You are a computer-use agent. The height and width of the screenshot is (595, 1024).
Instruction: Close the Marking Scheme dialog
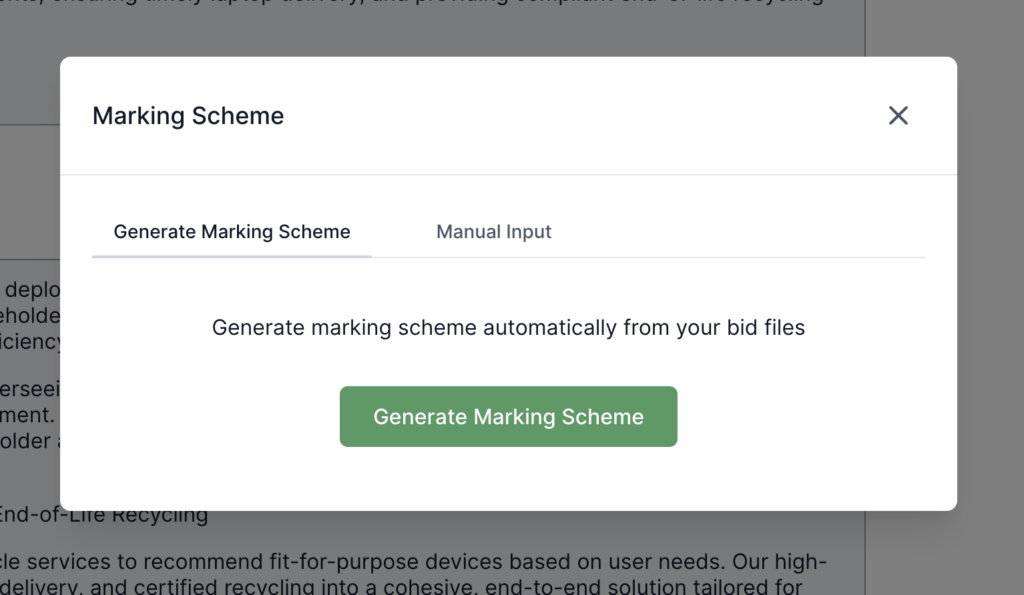pyautogui.click(x=898, y=116)
